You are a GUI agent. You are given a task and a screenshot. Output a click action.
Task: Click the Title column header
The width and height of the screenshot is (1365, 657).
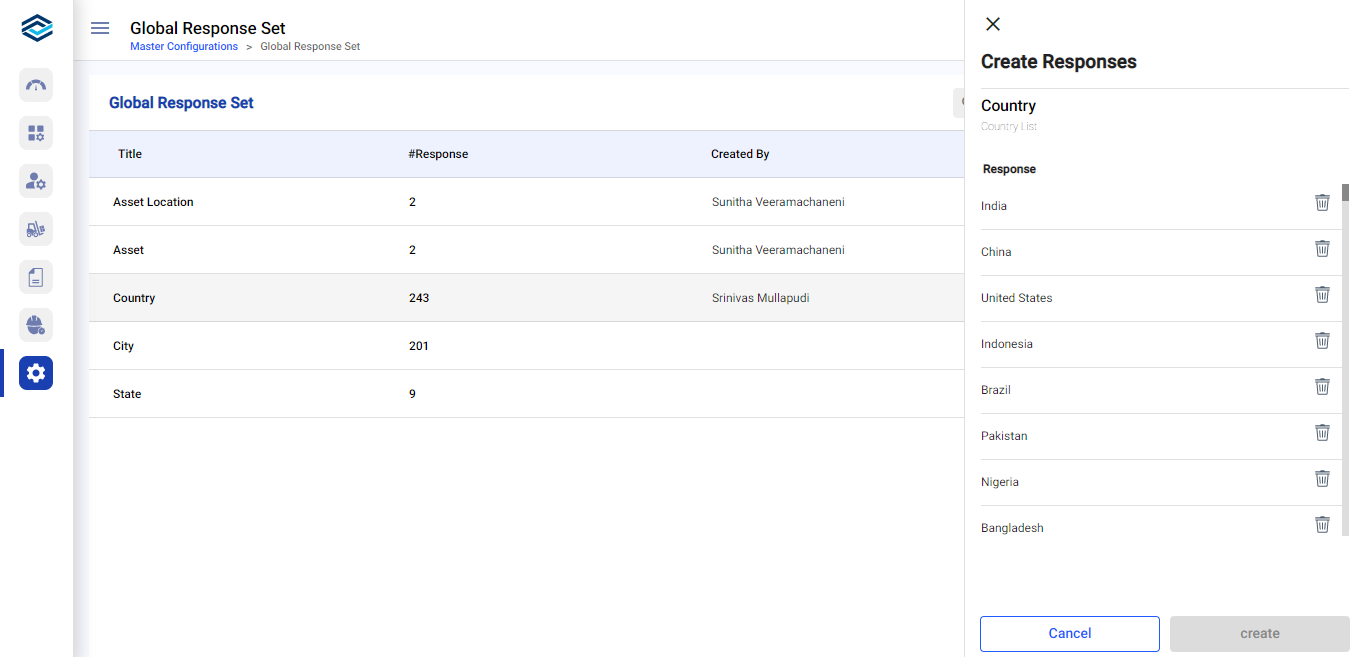[130, 154]
